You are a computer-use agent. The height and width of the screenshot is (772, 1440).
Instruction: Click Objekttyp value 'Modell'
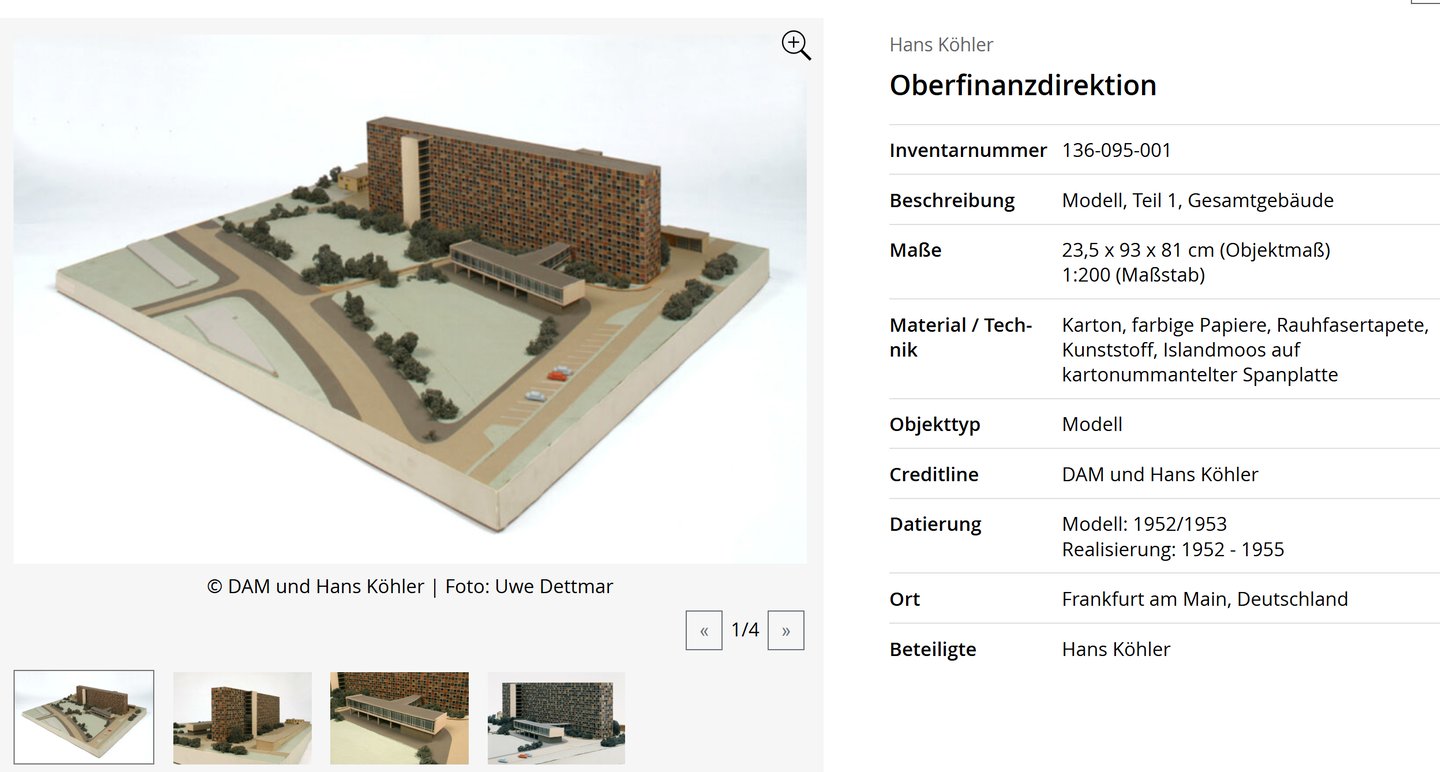click(x=1092, y=424)
